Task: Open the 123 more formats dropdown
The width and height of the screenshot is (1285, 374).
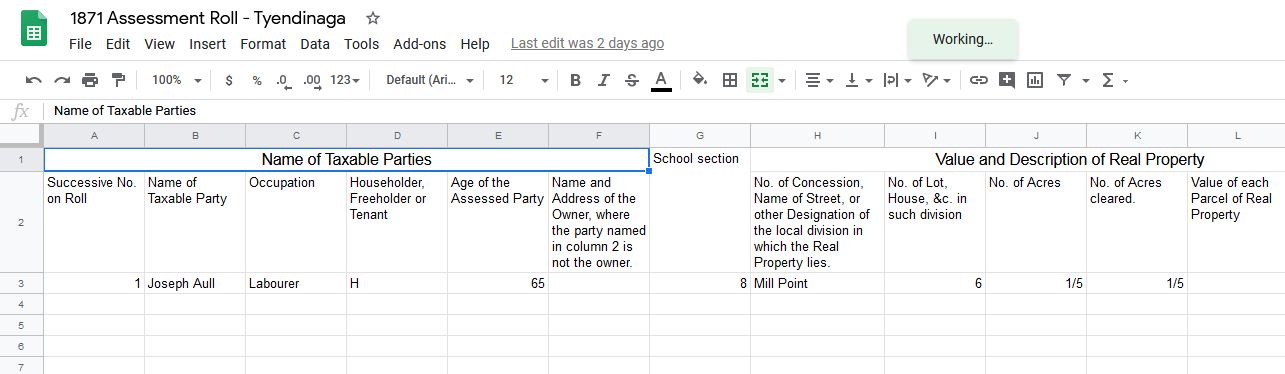Action: click(x=345, y=80)
